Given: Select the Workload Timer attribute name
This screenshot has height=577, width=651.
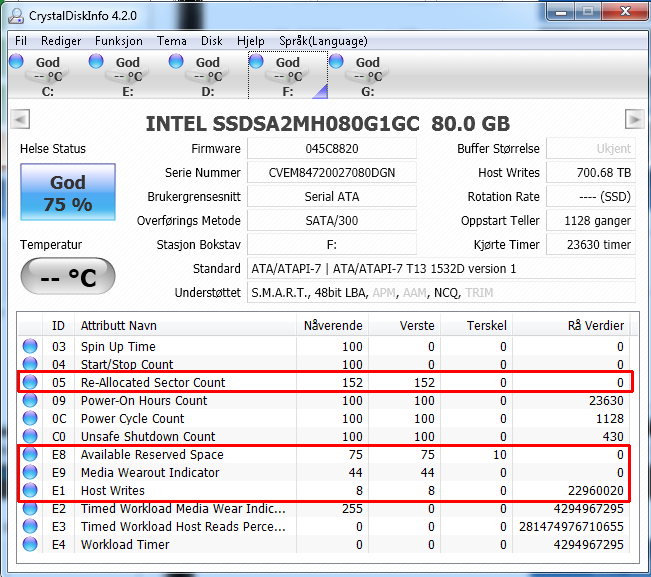Looking at the screenshot, I should (x=125, y=545).
